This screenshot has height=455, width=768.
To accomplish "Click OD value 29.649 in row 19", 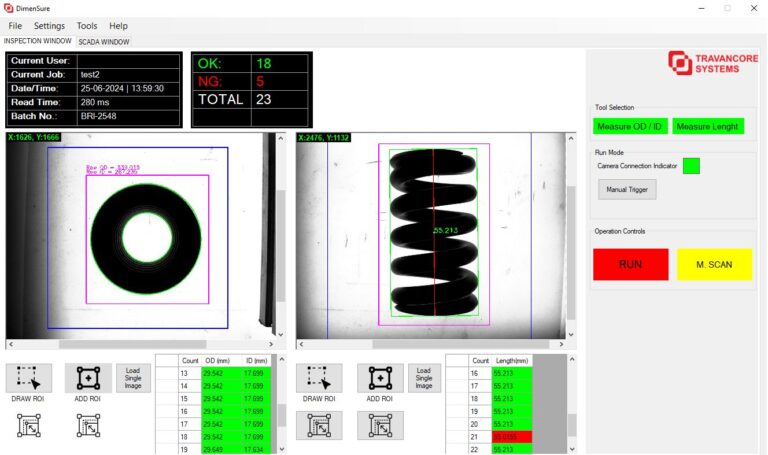I will (x=221, y=449).
